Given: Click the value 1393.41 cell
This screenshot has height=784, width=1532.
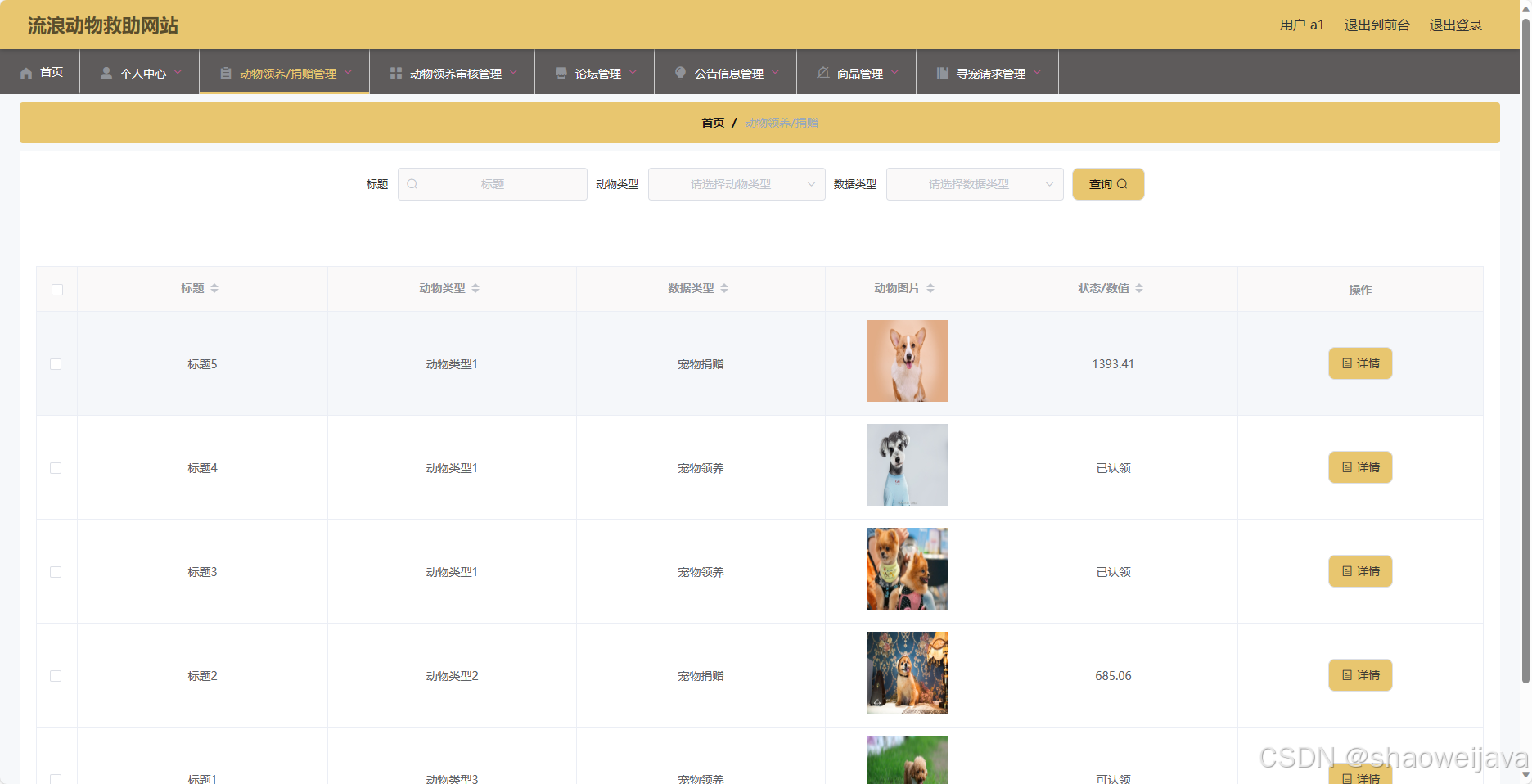Looking at the screenshot, I should tap(1113, 364).
